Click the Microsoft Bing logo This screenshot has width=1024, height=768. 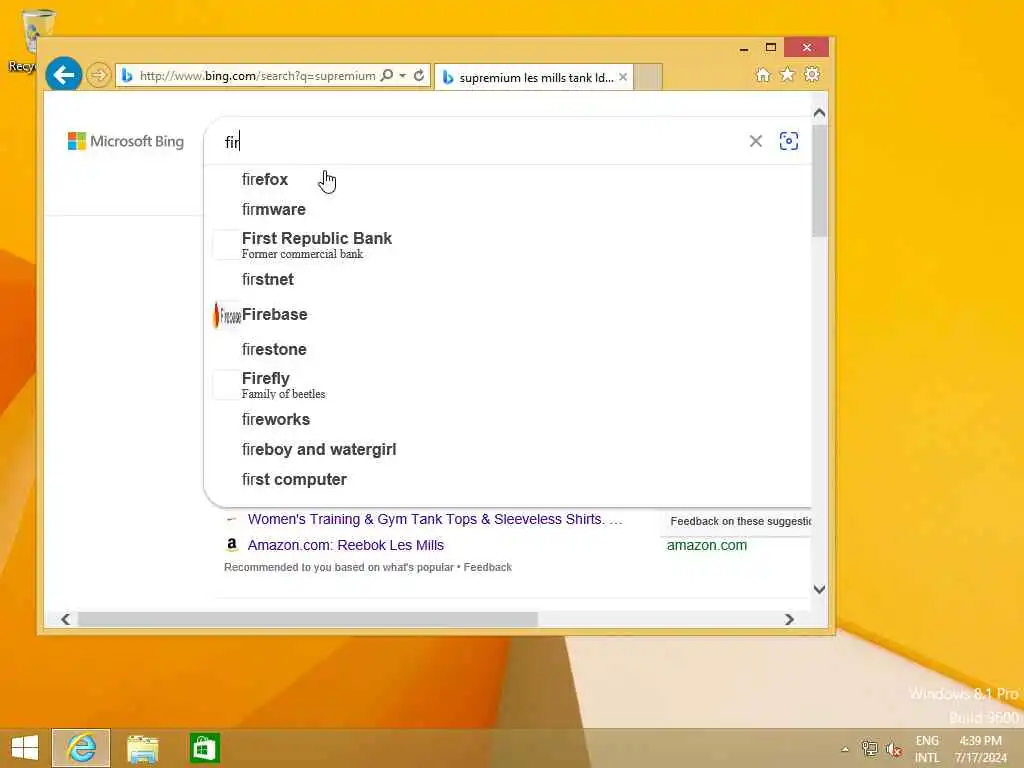126,141
